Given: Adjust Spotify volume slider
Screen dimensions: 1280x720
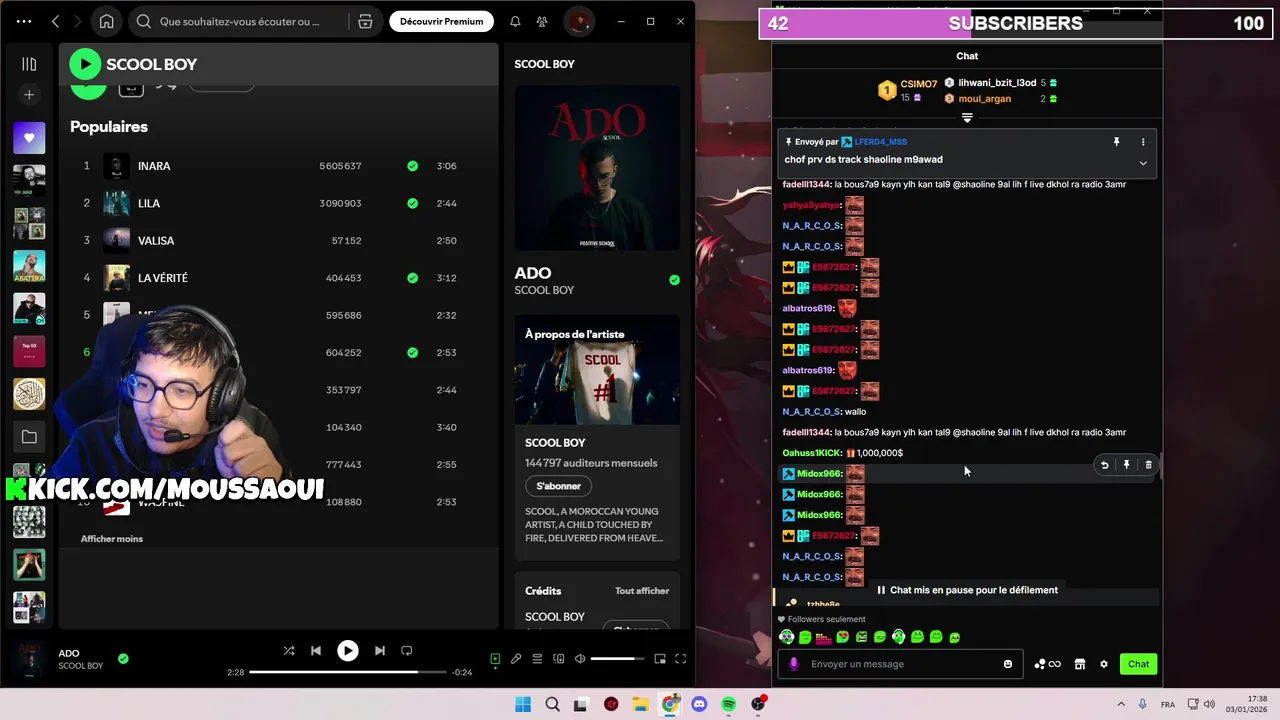Looking at the screenshot, I should pyautogui.click(x=617, y=659).
